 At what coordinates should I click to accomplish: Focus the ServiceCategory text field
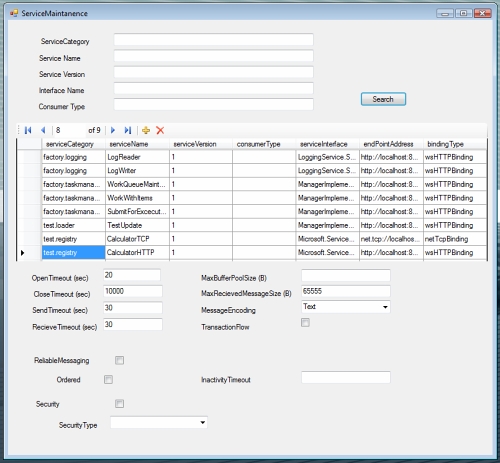coord(214,39)
